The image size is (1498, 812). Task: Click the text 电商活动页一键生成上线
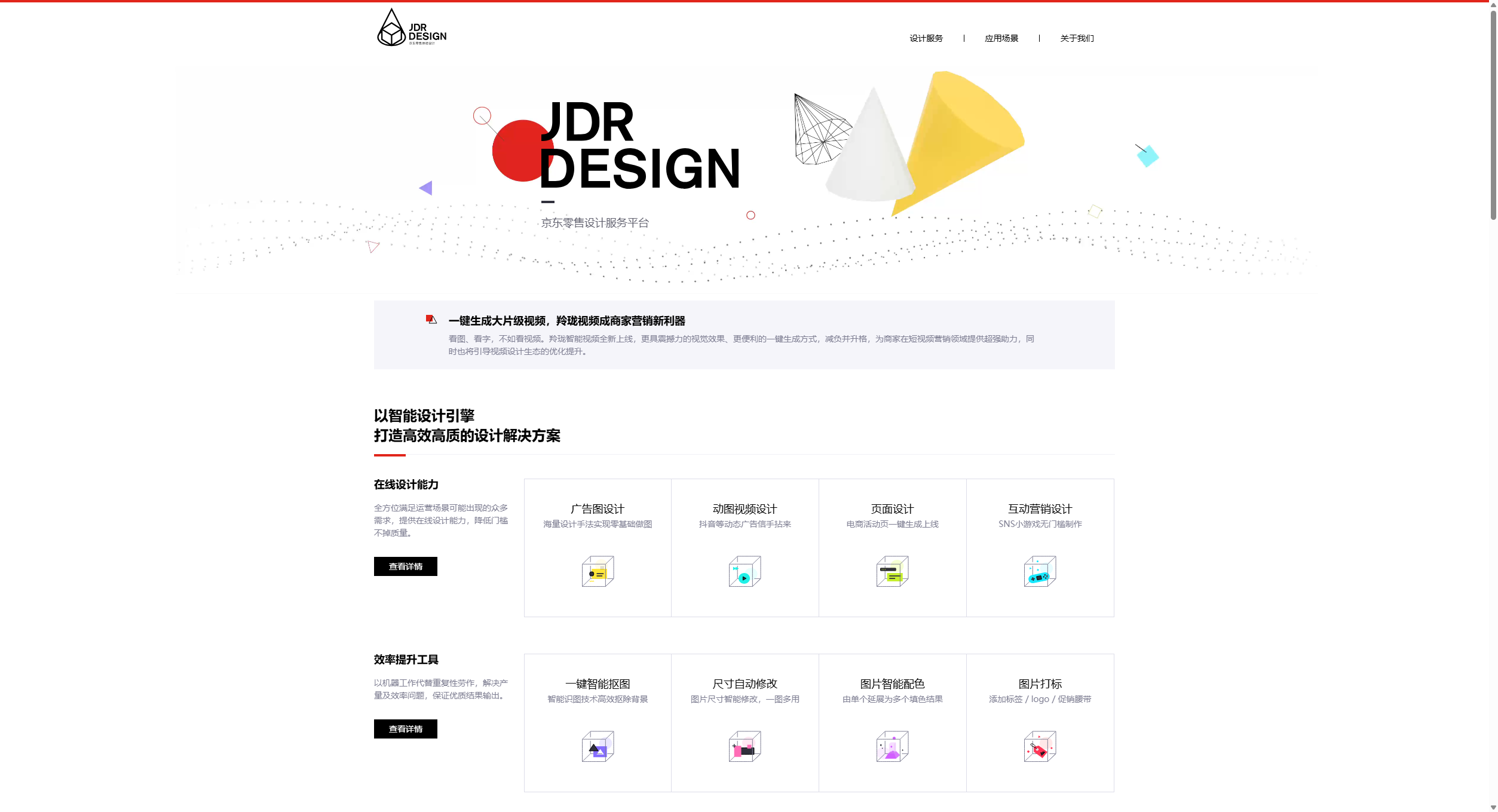click(892, 524)
